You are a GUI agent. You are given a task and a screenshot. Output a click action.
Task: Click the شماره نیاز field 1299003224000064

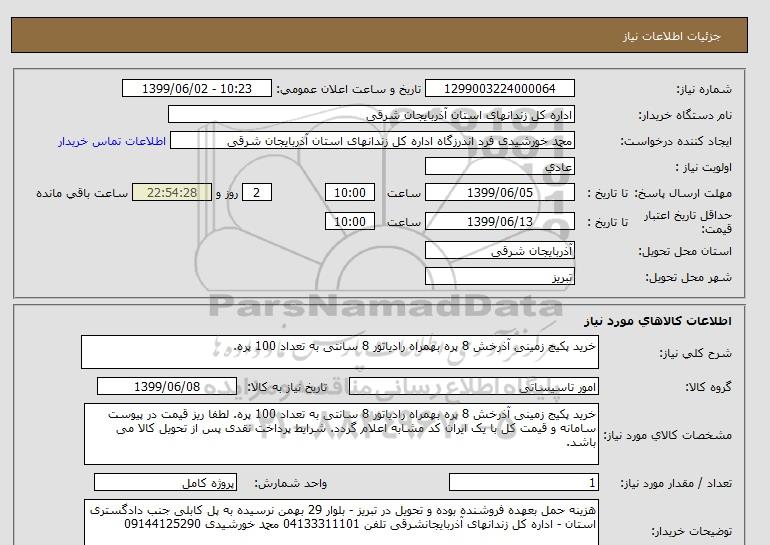point(499,89)
